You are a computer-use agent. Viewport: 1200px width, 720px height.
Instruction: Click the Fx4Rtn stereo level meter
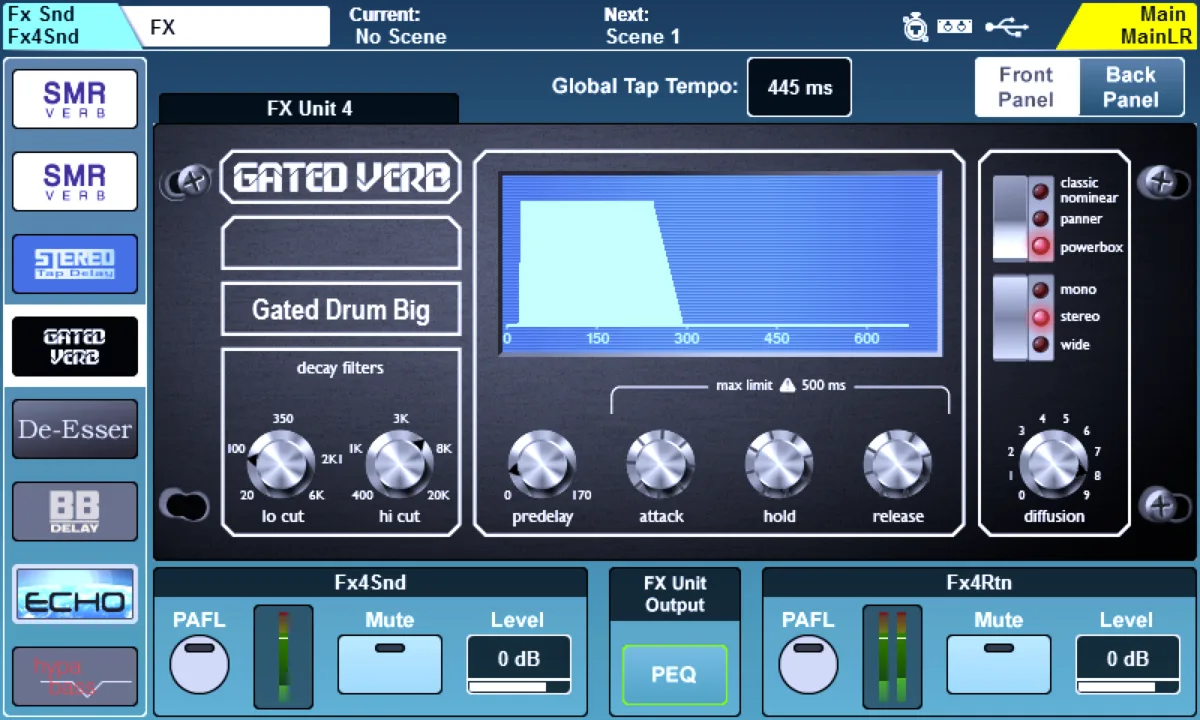(x=892, y=655)
